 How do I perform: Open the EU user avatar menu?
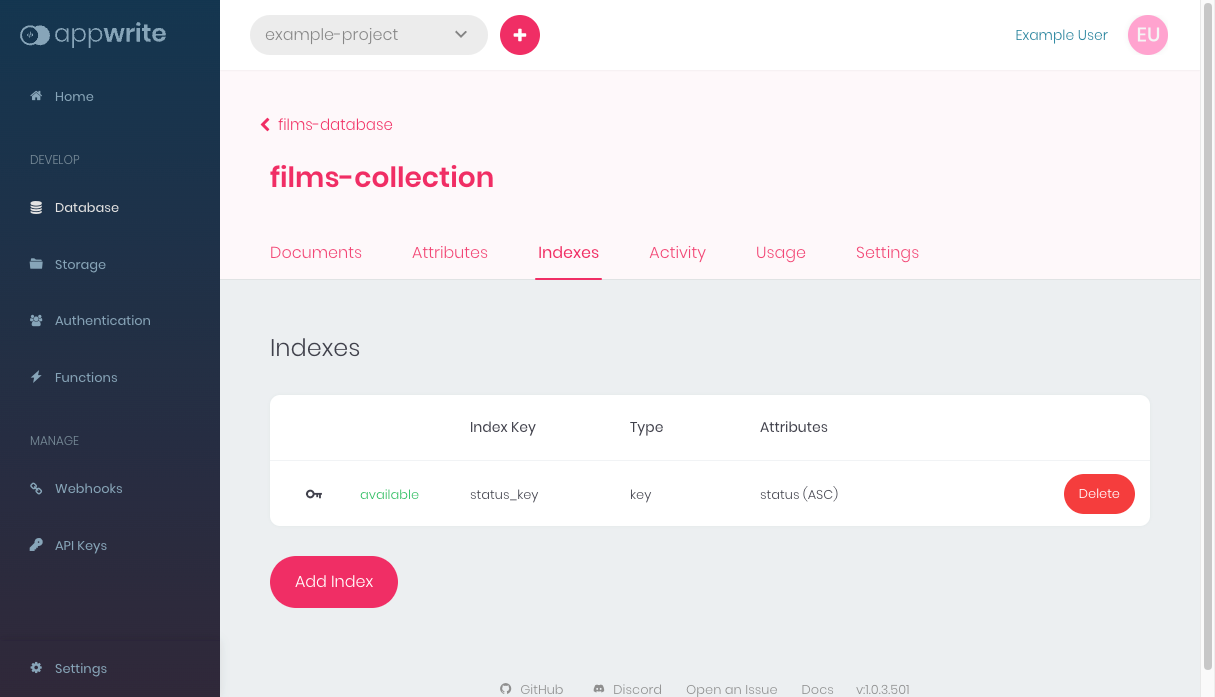coord(1147,35)
